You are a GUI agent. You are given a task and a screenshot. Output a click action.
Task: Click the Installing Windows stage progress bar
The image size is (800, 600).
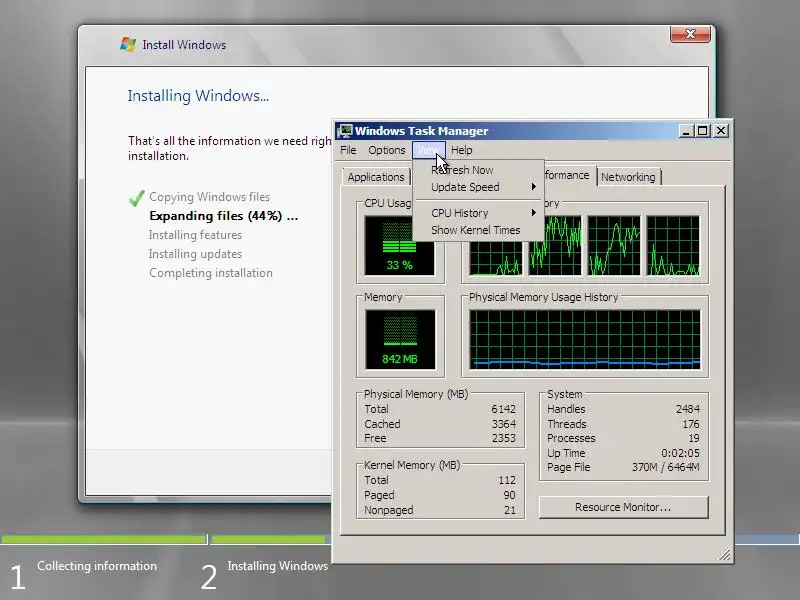pyautogui.click(x=271, y=539)
